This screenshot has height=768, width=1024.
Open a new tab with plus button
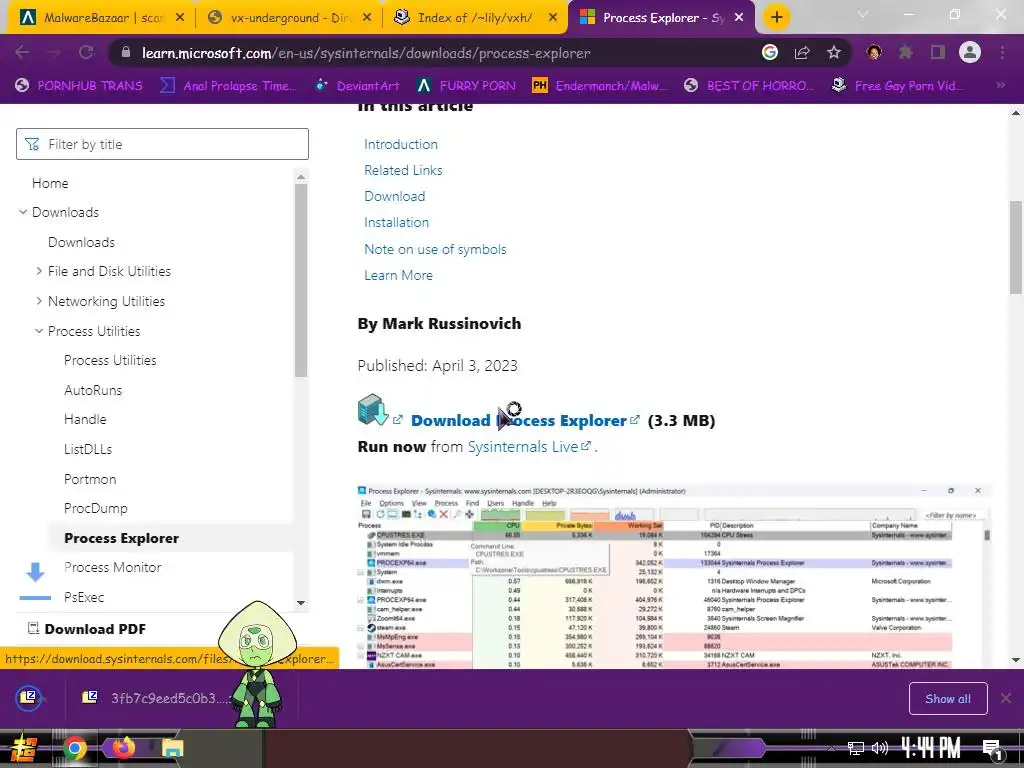tap(776, 18)
